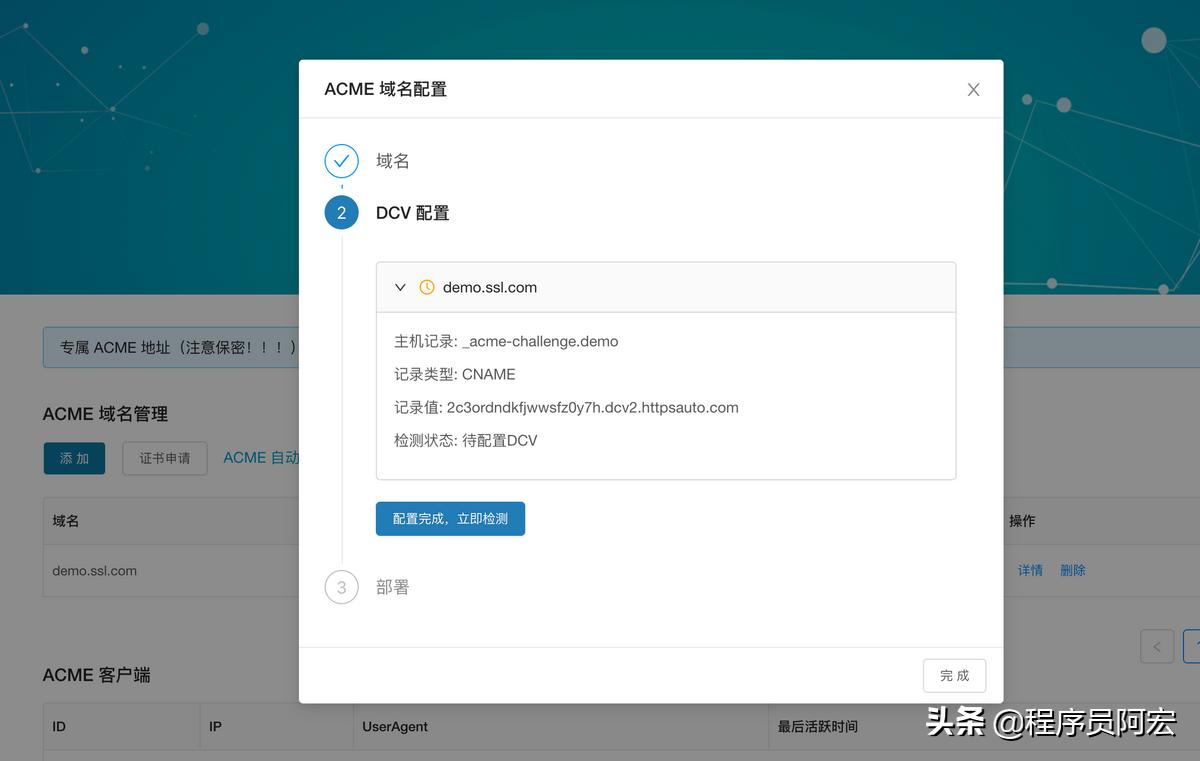1200x761 pixels.
Task: Click the 添加 button under ACME 域名管理
Action: 74,458
